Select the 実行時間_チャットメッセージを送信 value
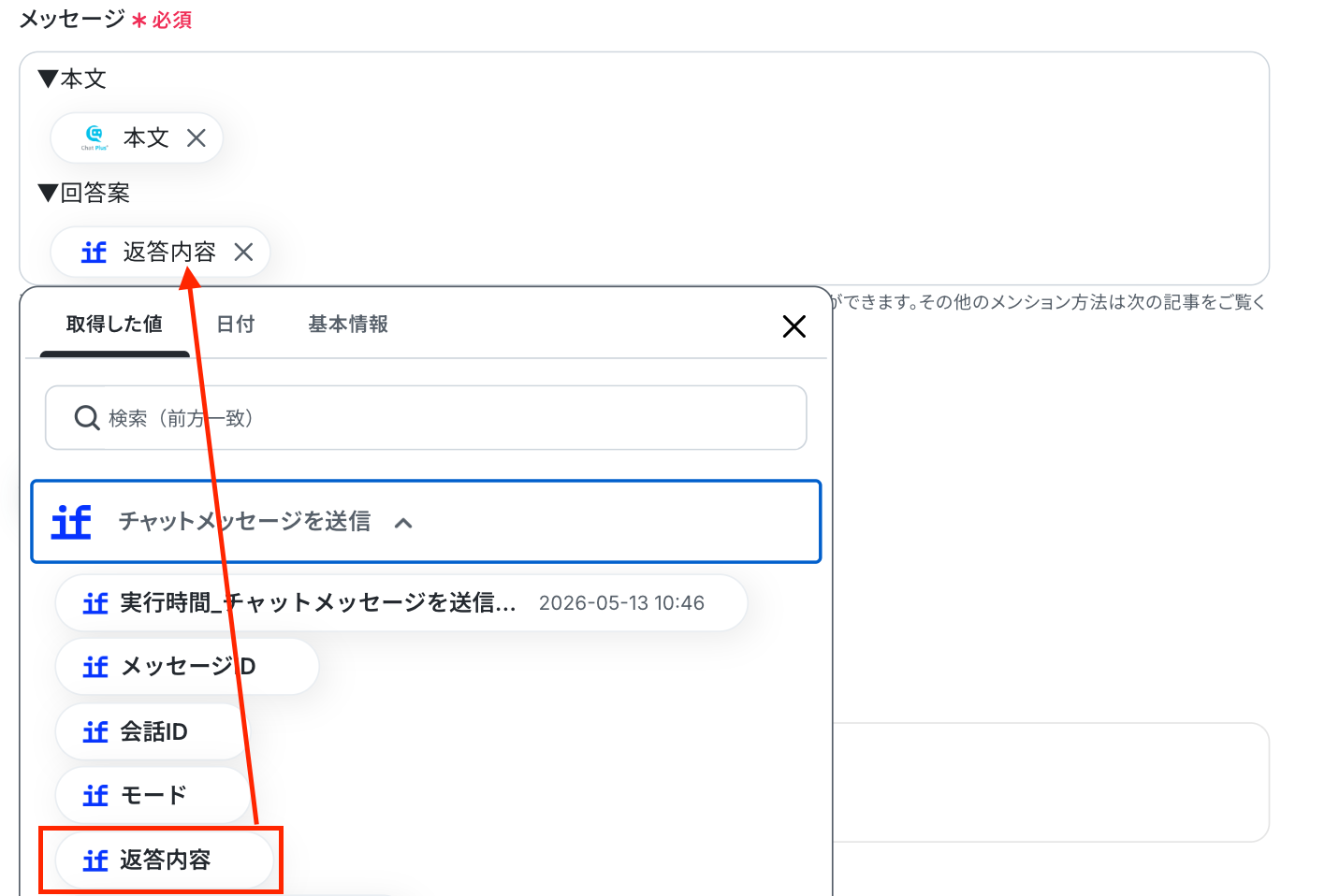The width and height of the screenshot is (1325, 896). [401, 603]
